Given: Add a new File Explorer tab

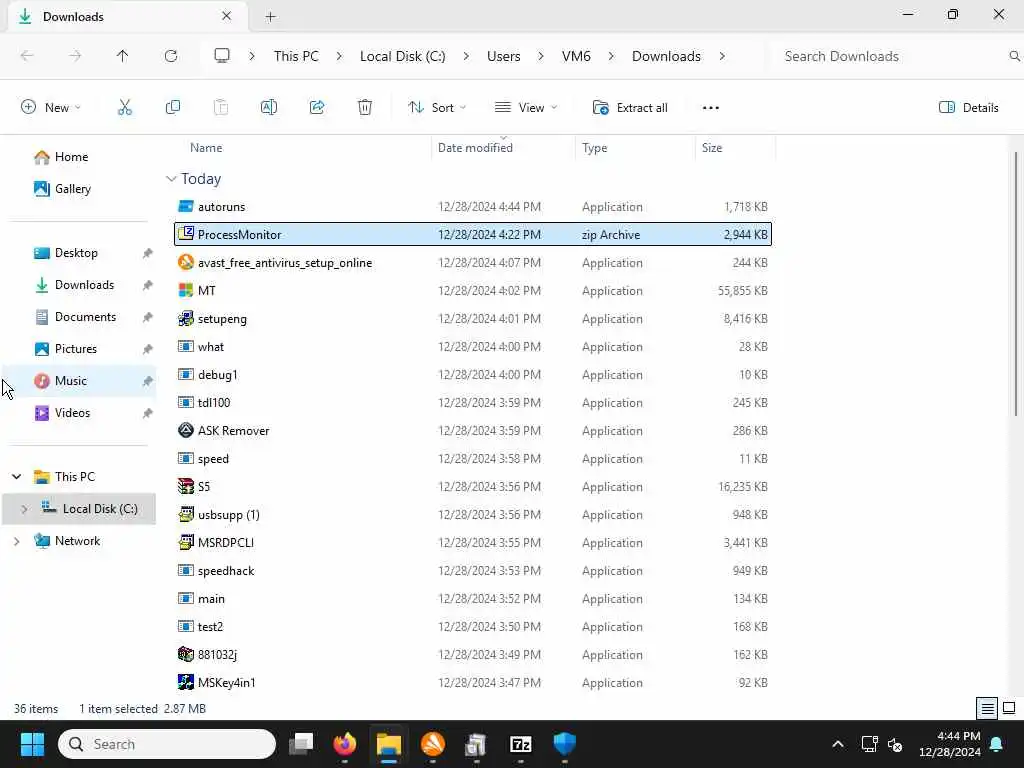Looking at the screenshot, I should point(270,17).
